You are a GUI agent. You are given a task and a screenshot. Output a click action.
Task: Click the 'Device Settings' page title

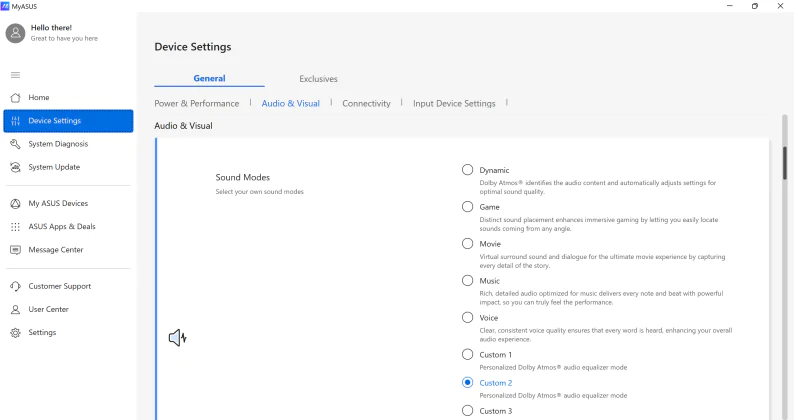tap(192, 47)
